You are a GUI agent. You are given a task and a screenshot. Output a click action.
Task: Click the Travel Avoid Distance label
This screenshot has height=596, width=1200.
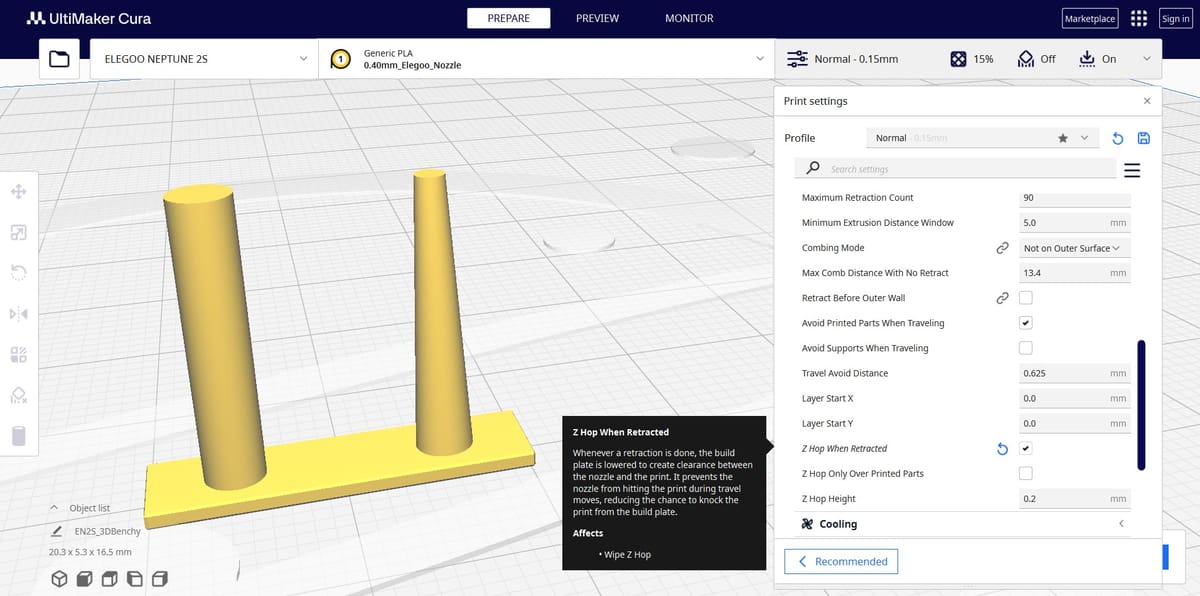pyautogui.click(x=845, y=373)
